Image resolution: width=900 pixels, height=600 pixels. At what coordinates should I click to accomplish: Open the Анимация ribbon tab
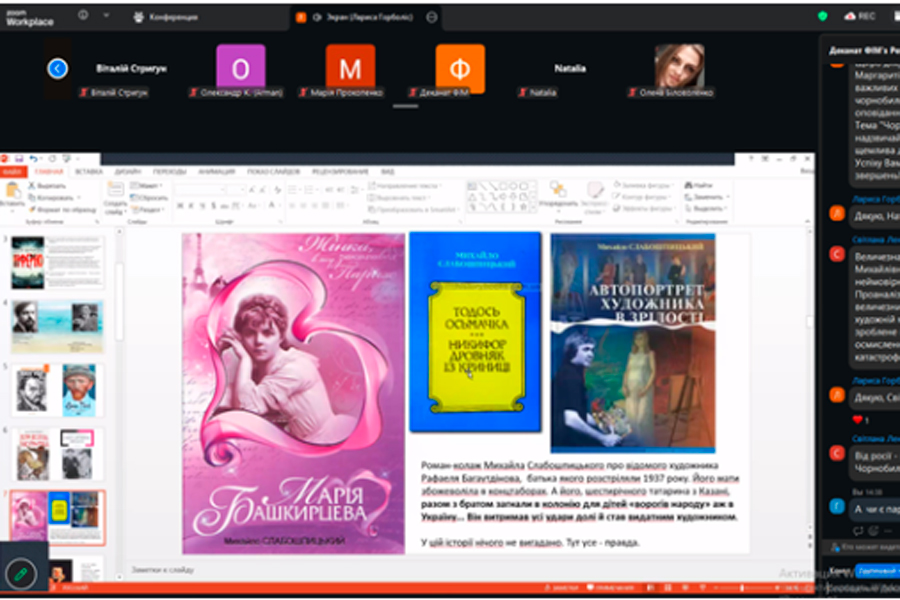click(x=216, y=172)
